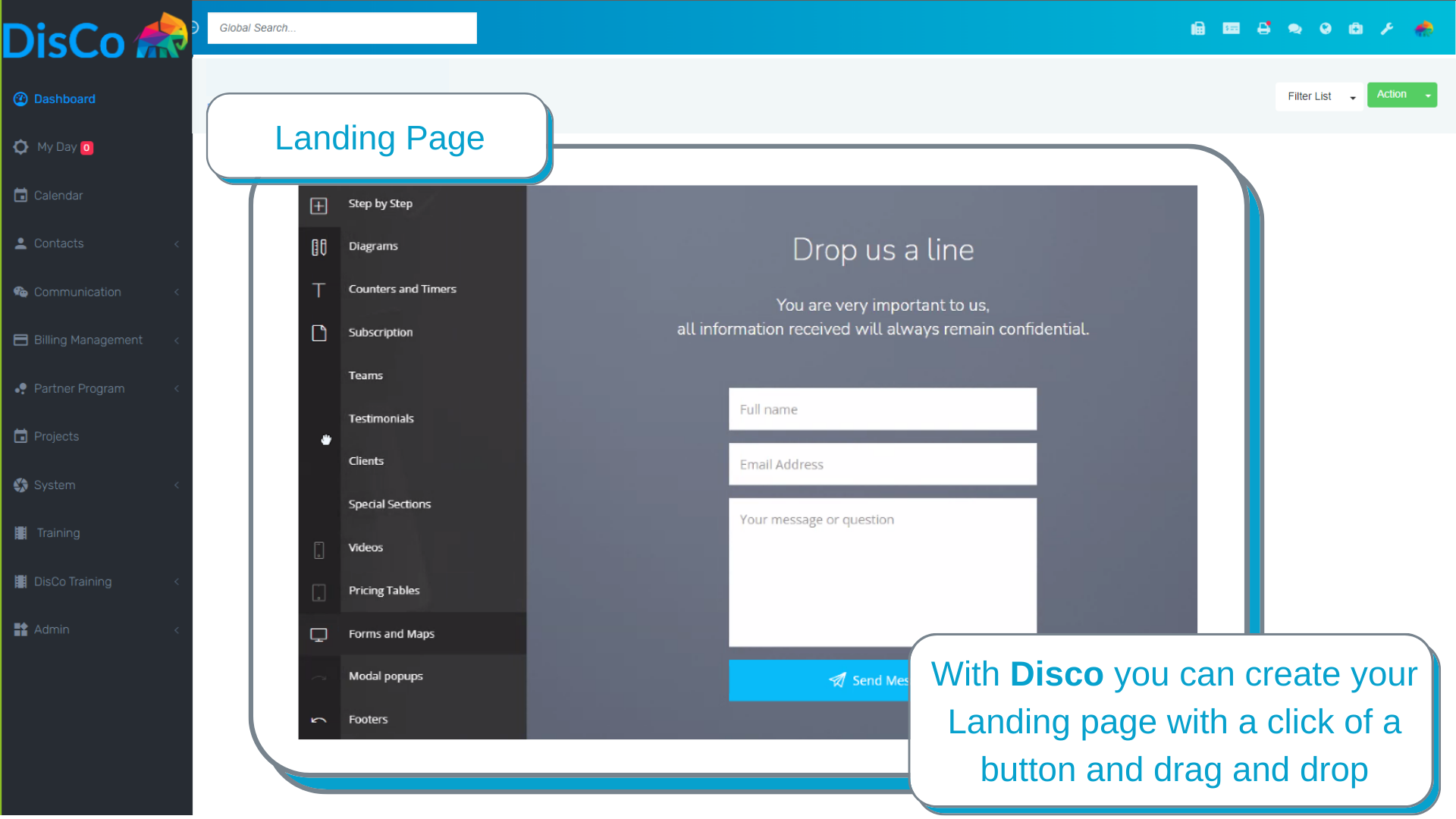Select Teams block category
Image resolution: width=1456 pixels, height=819 pixels.
click(x=366, y=375)
